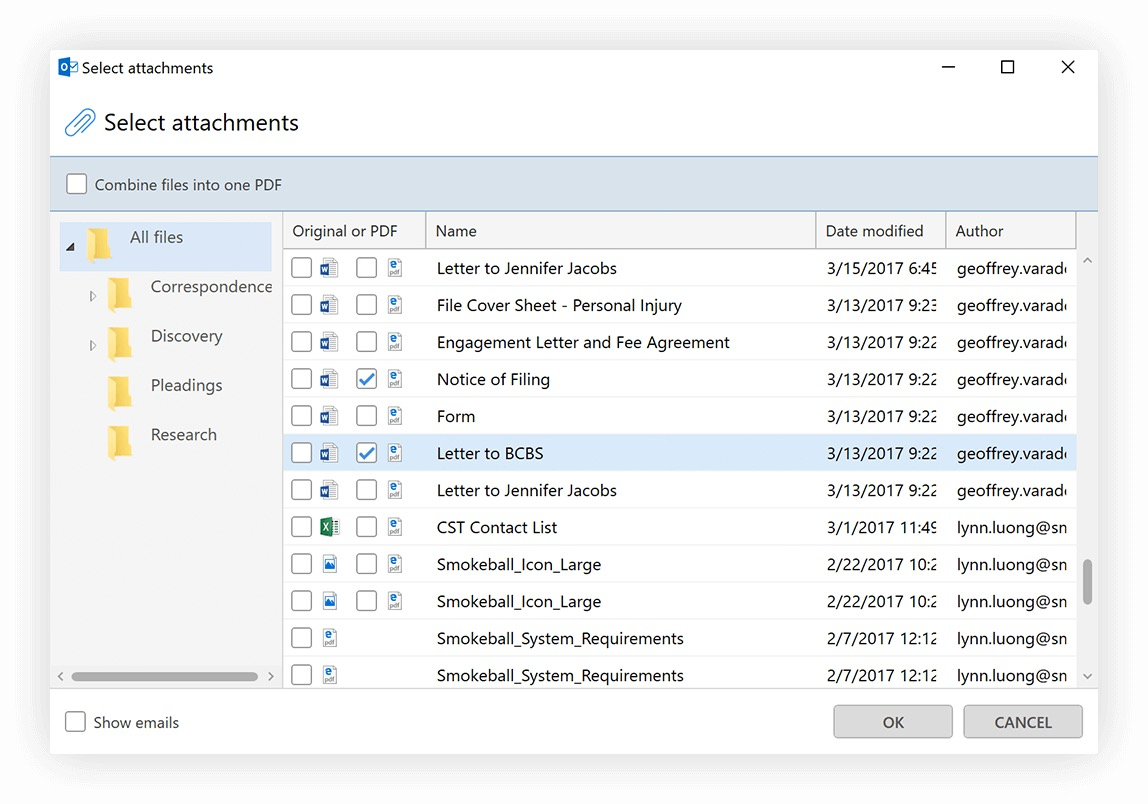The width and height of the screenshot is (1148, 804).
Task: Click the Research folder icon
Action: point(120,440)
